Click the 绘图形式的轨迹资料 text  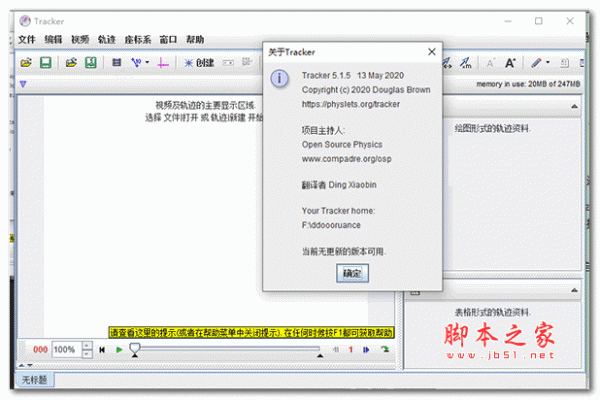pyautogui.click(x=493, y=129)
